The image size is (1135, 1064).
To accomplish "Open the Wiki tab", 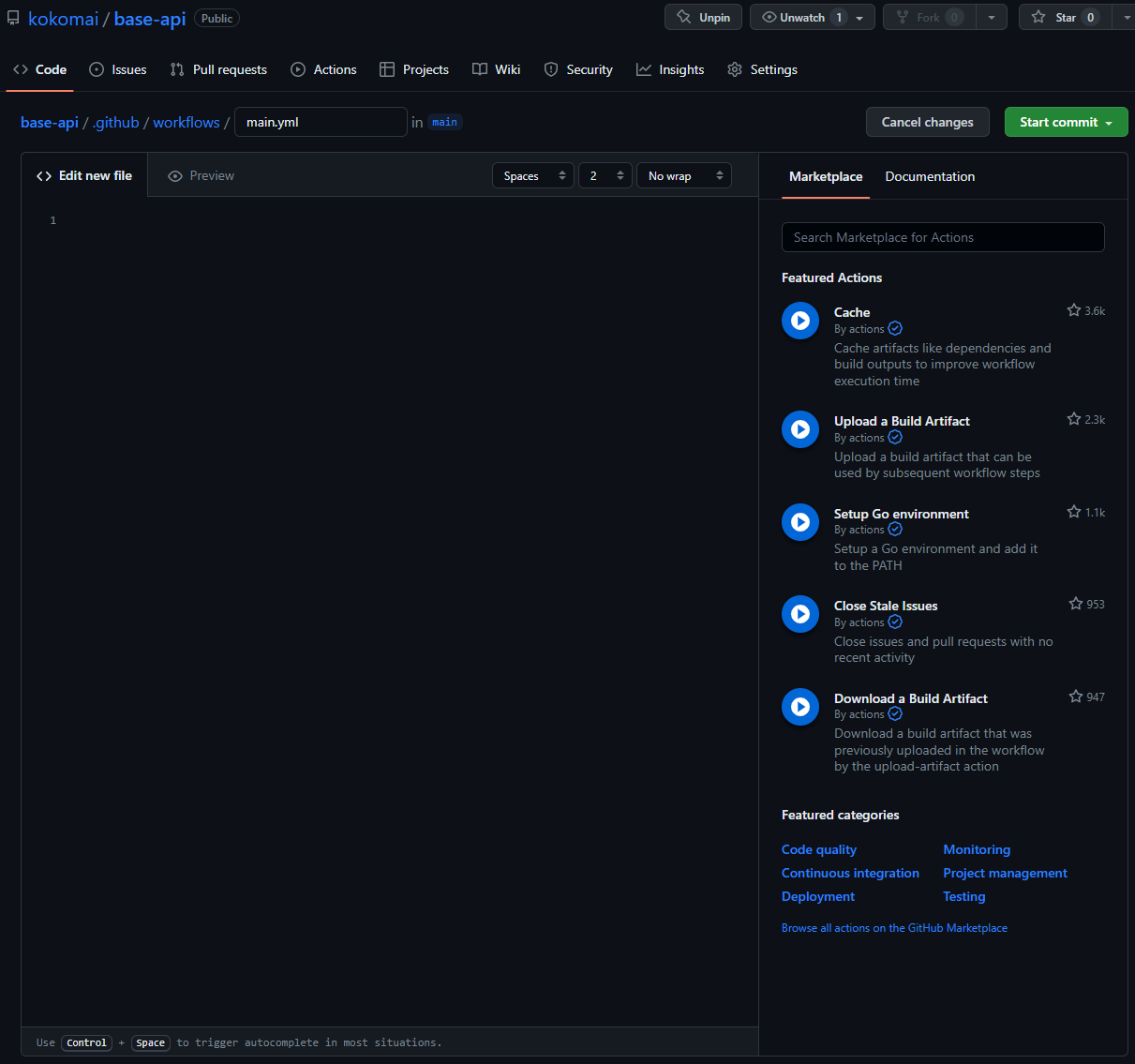I will pos(497,69).
